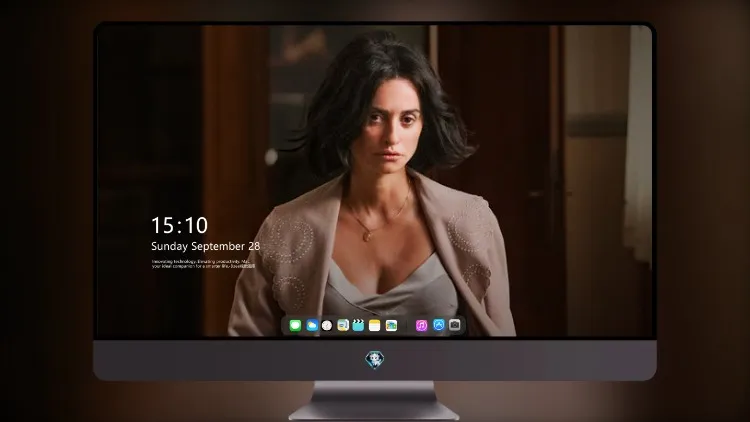Open the Clock app in dock
The image size is (750, 422).
click(x=327, y=325)
